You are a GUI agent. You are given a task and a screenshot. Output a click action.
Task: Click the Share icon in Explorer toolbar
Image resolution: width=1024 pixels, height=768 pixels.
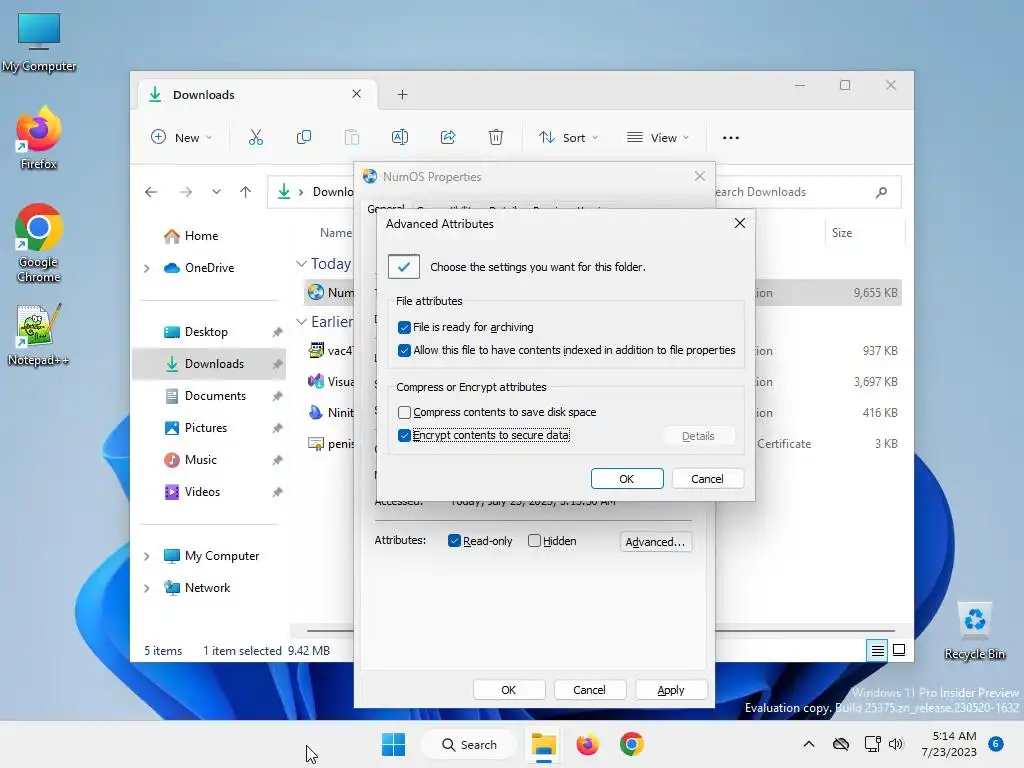(x=448, y=137)
